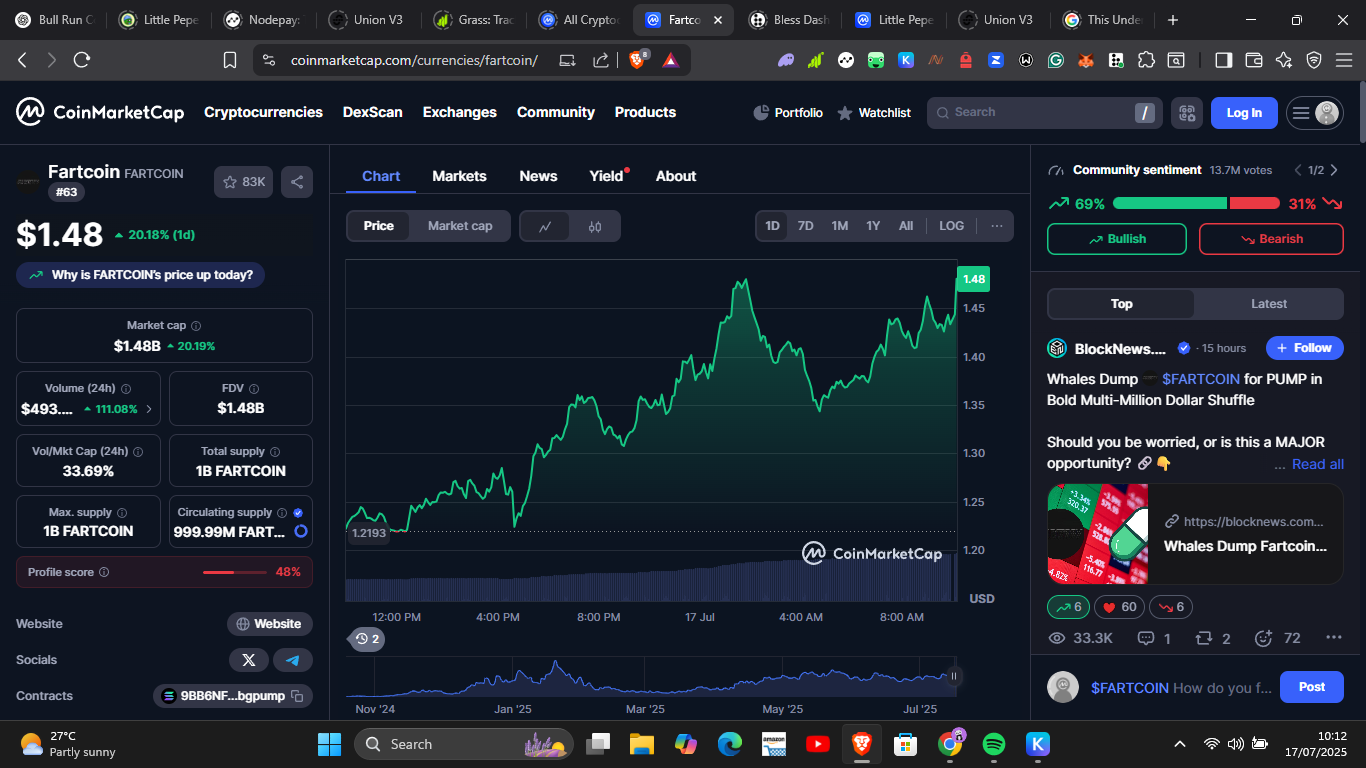This screenshot has height=768, width=1366.
Task: Switch to the Yield tab
Action: click(607, 176)
